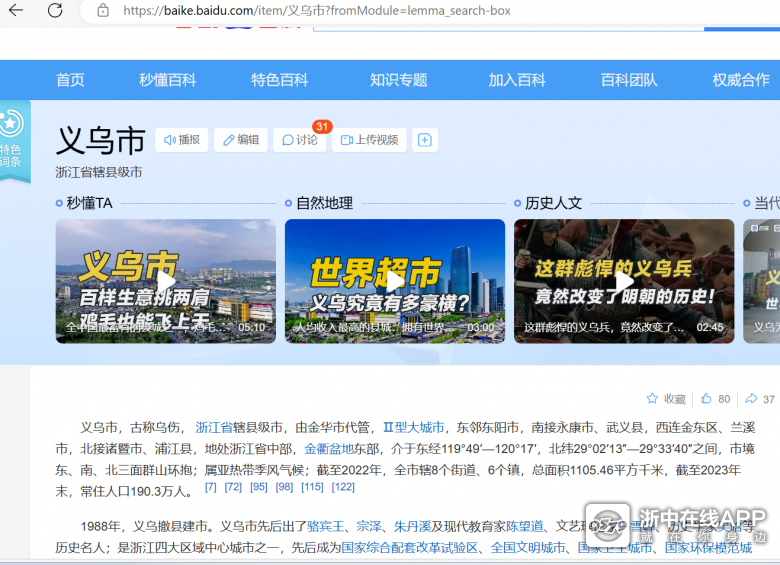The height and width of the screenshot is (565, 780).
Task: Open the 金衢盆地 link
Action: 329,449
